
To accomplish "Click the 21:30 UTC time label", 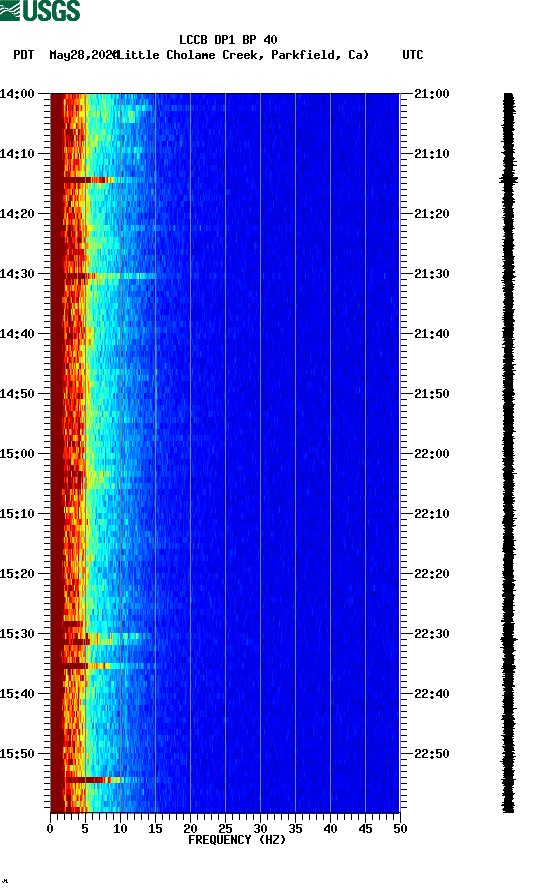I will click(432, 274).
